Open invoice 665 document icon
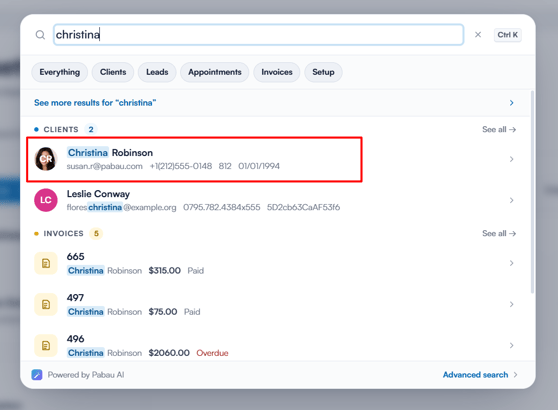 [x=46, y=263]
